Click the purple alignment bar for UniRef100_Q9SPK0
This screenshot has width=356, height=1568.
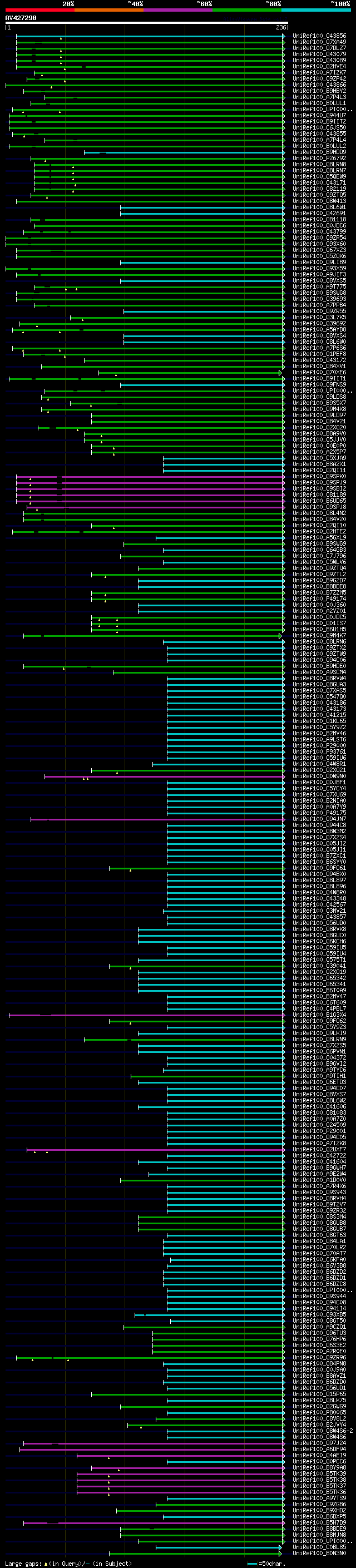click(150, 477)
